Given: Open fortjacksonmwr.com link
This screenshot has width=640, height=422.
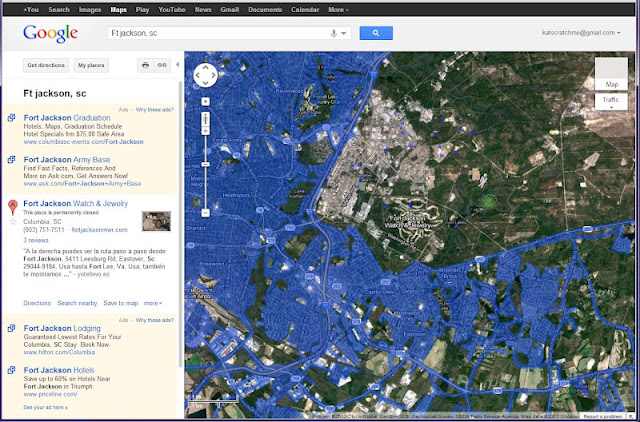Looking at the screenshot, I should point(100,230).
